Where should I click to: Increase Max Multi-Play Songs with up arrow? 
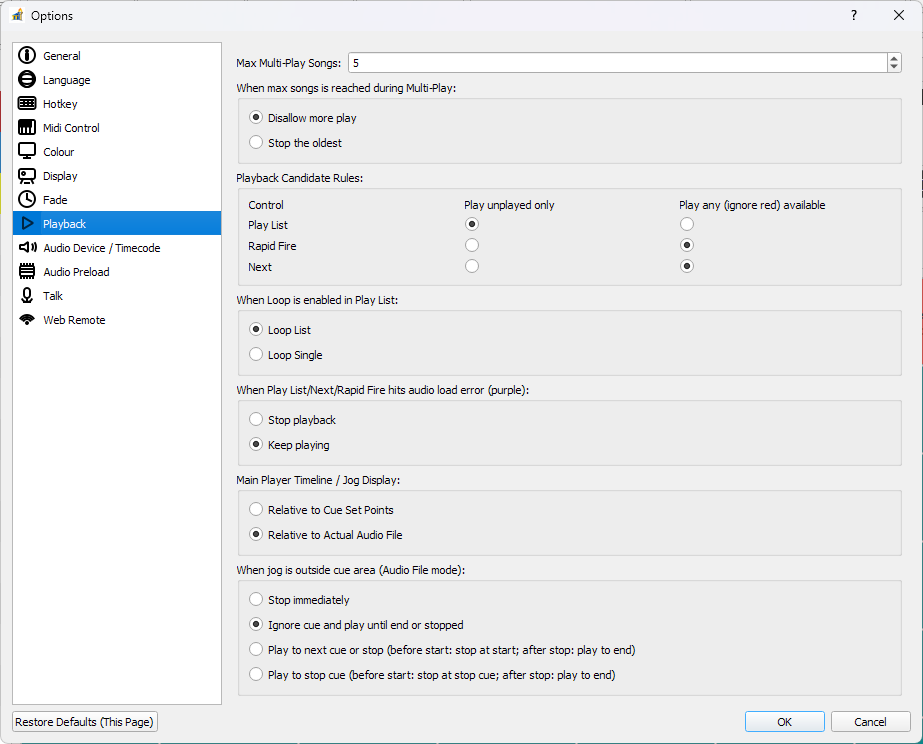coord(893,57)
